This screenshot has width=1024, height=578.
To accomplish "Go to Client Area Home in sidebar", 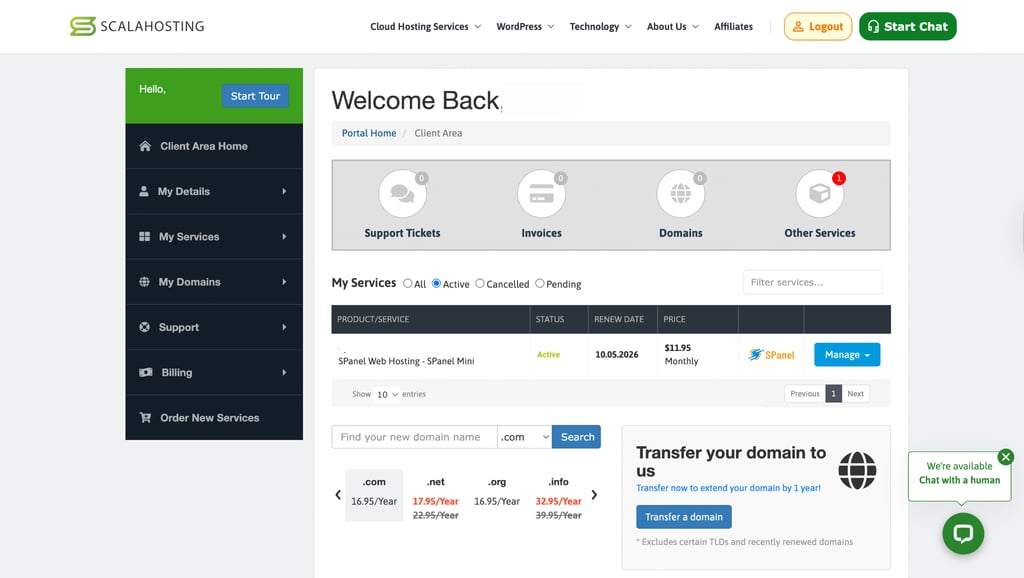I will click(x=214, y=146).
